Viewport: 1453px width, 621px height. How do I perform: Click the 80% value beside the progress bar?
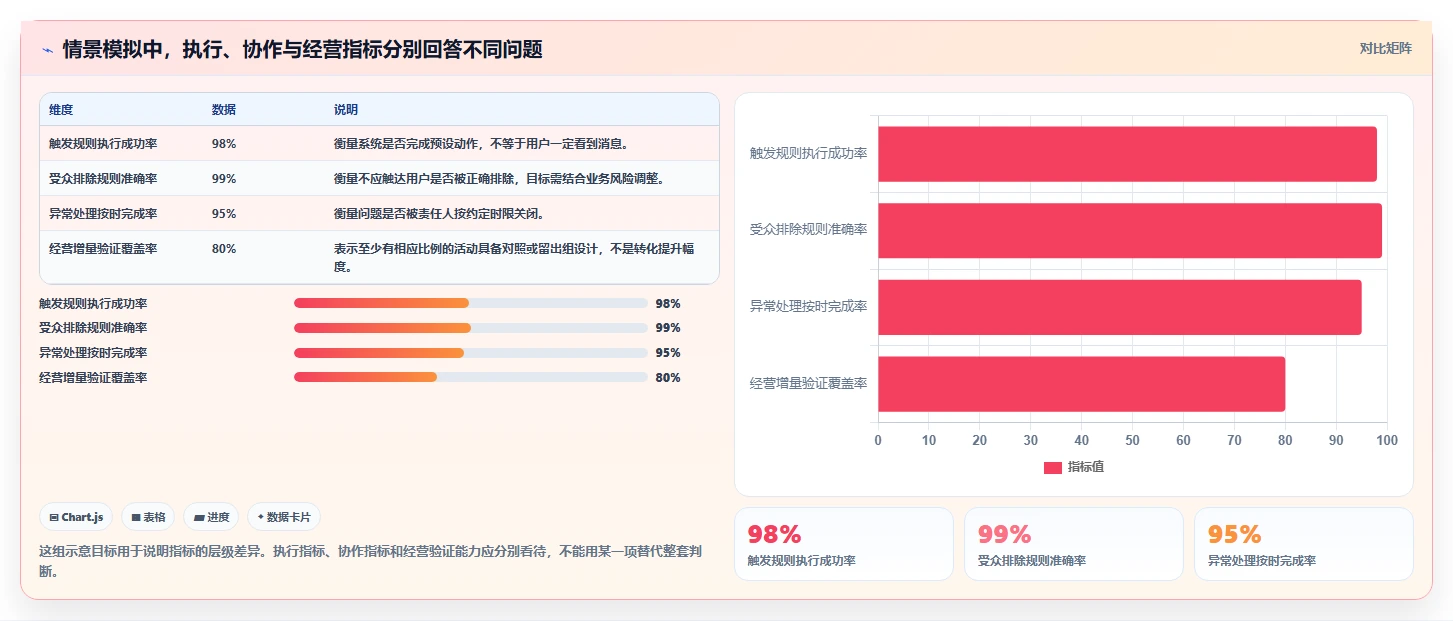point(668,378)
